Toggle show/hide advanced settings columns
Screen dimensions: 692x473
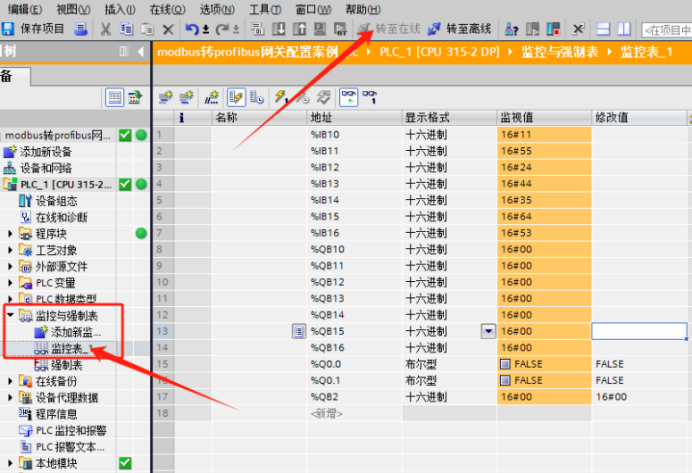[x=257, y=97]
